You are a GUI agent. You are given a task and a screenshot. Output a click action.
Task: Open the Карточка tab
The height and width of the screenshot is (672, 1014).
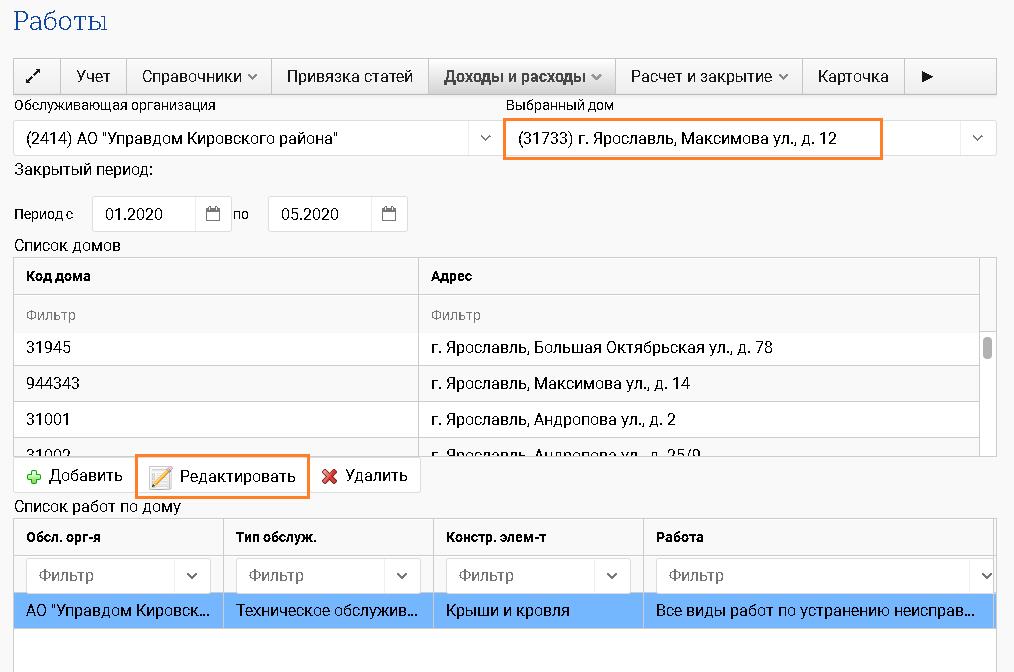[x=852, y=76]
